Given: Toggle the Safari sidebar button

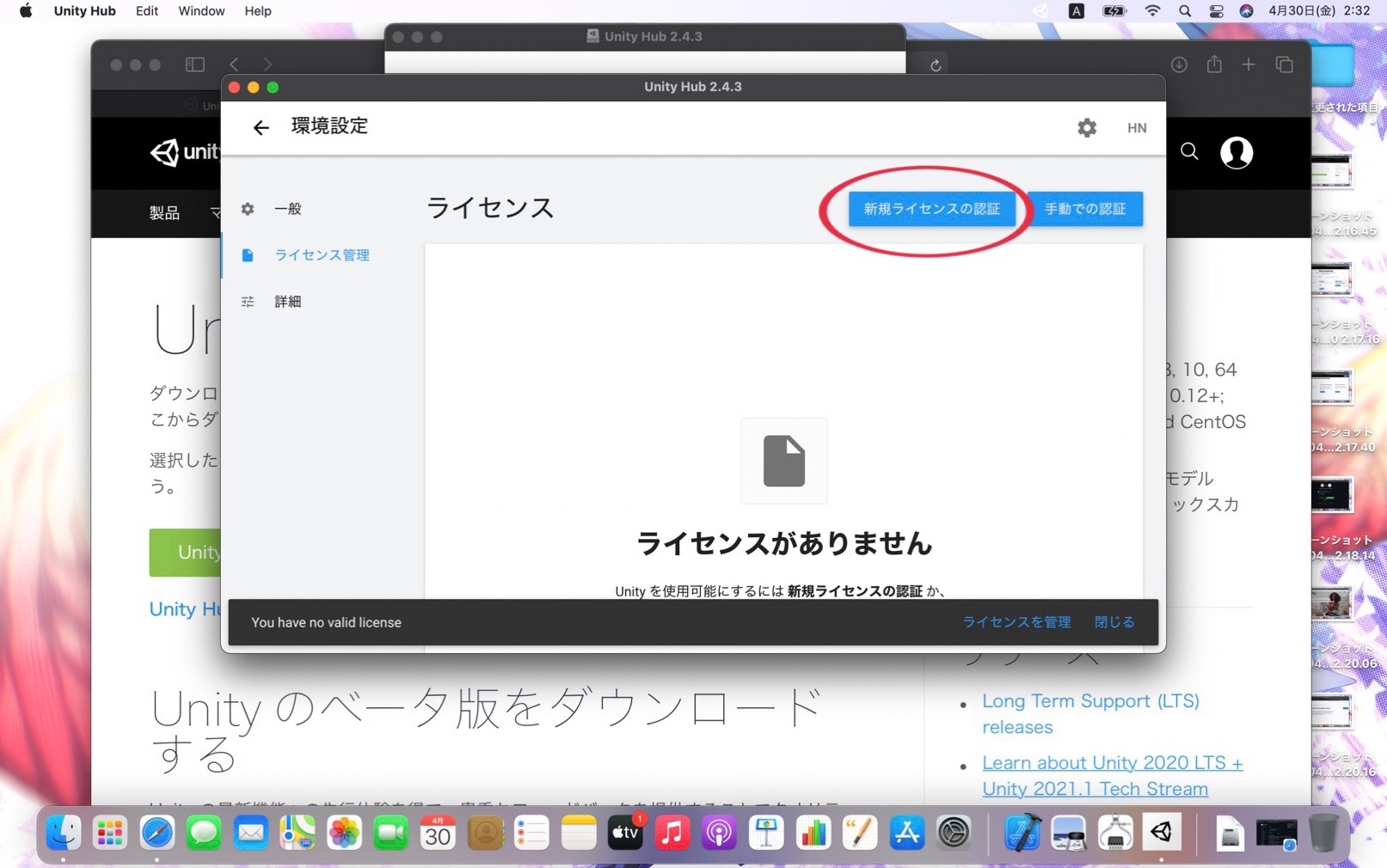Looking at the screenshot, I should [x=195, y=64].
